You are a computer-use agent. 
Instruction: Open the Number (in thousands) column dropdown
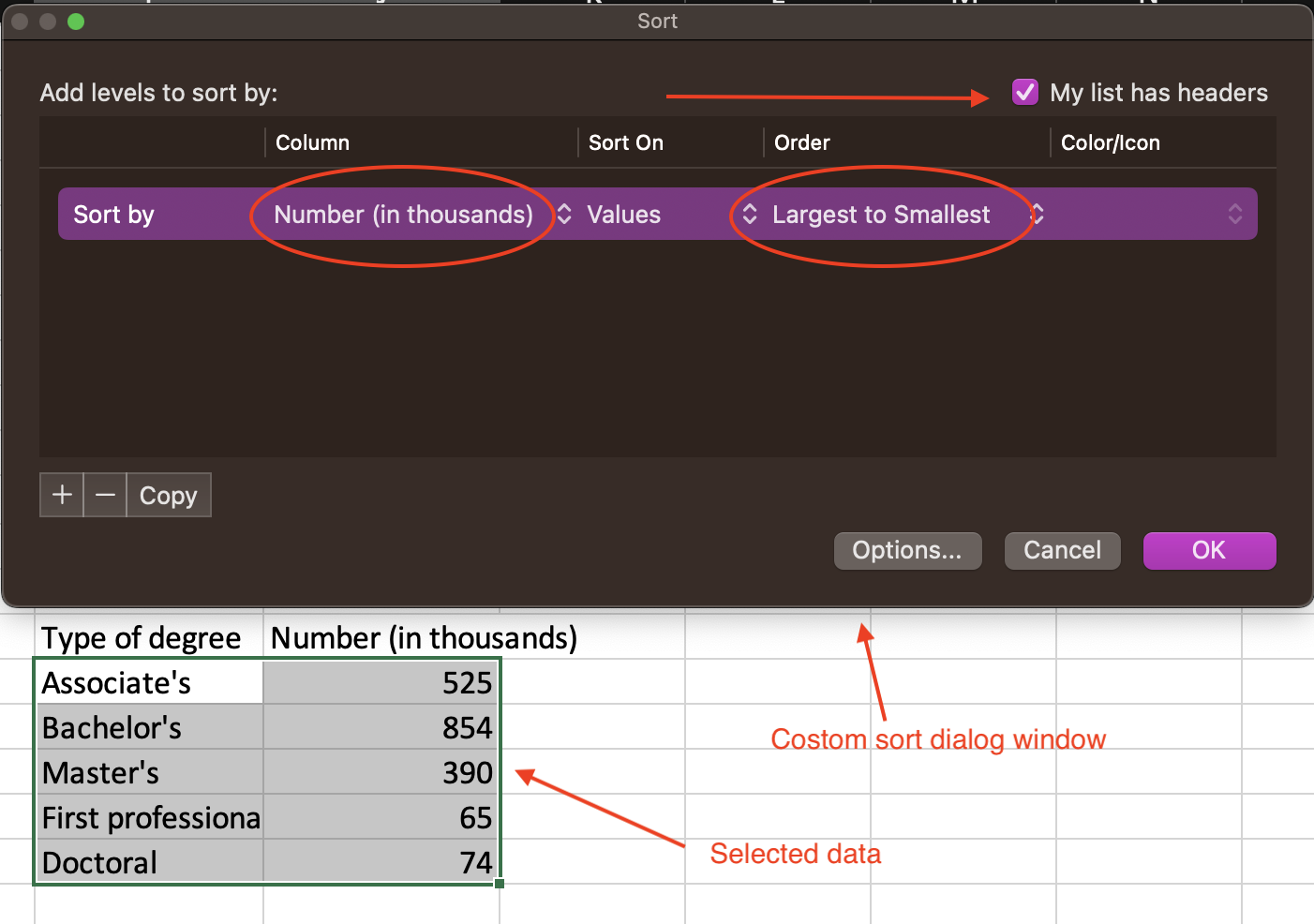coord(412,215)
